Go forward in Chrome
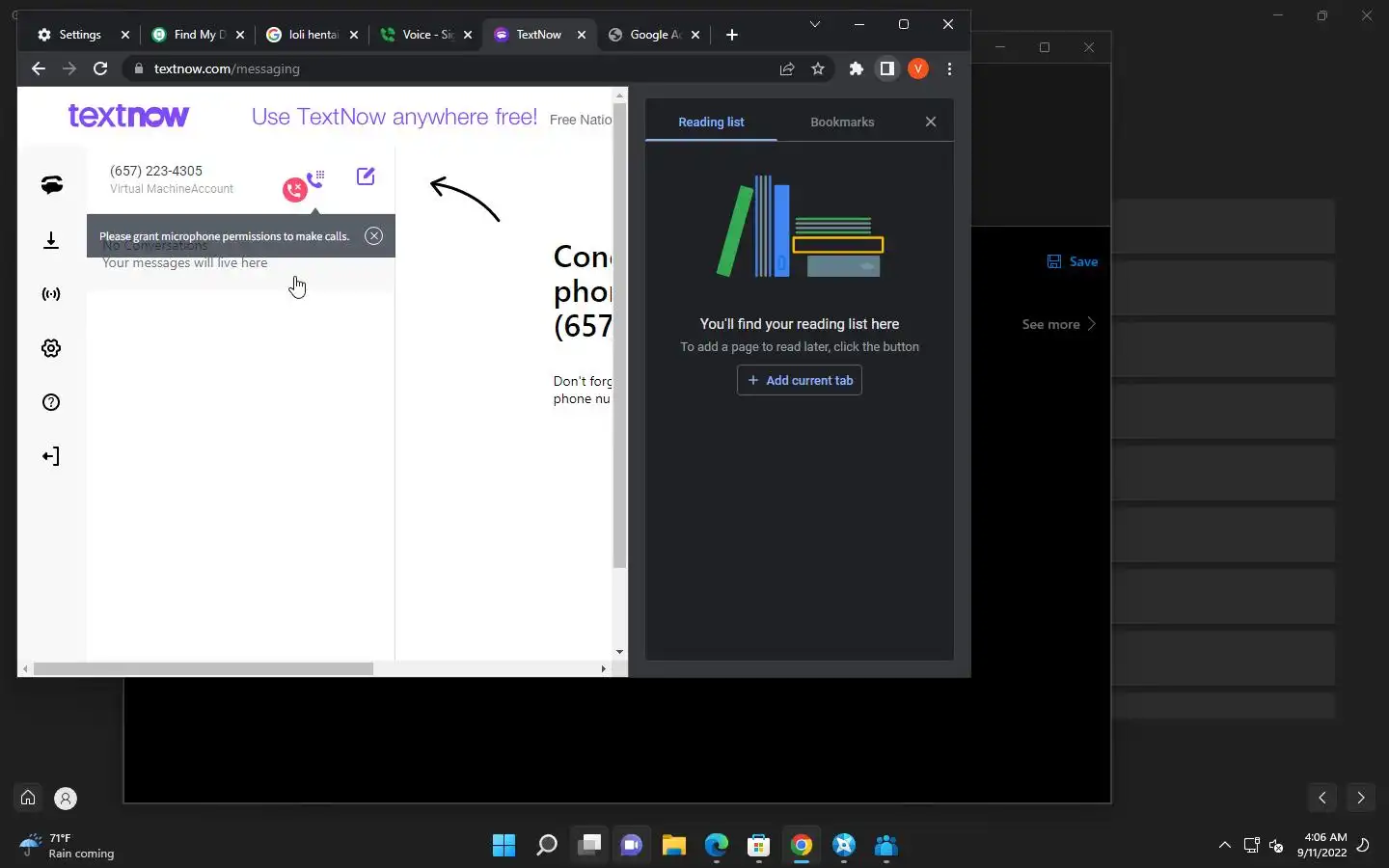 pyautogui.click(x=69, y=68)
